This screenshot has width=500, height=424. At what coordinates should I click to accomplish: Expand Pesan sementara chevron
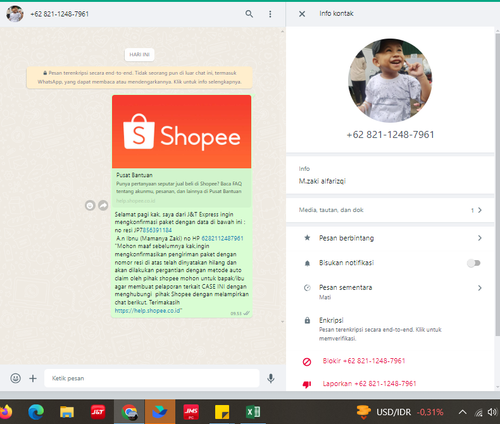point(480,288)
